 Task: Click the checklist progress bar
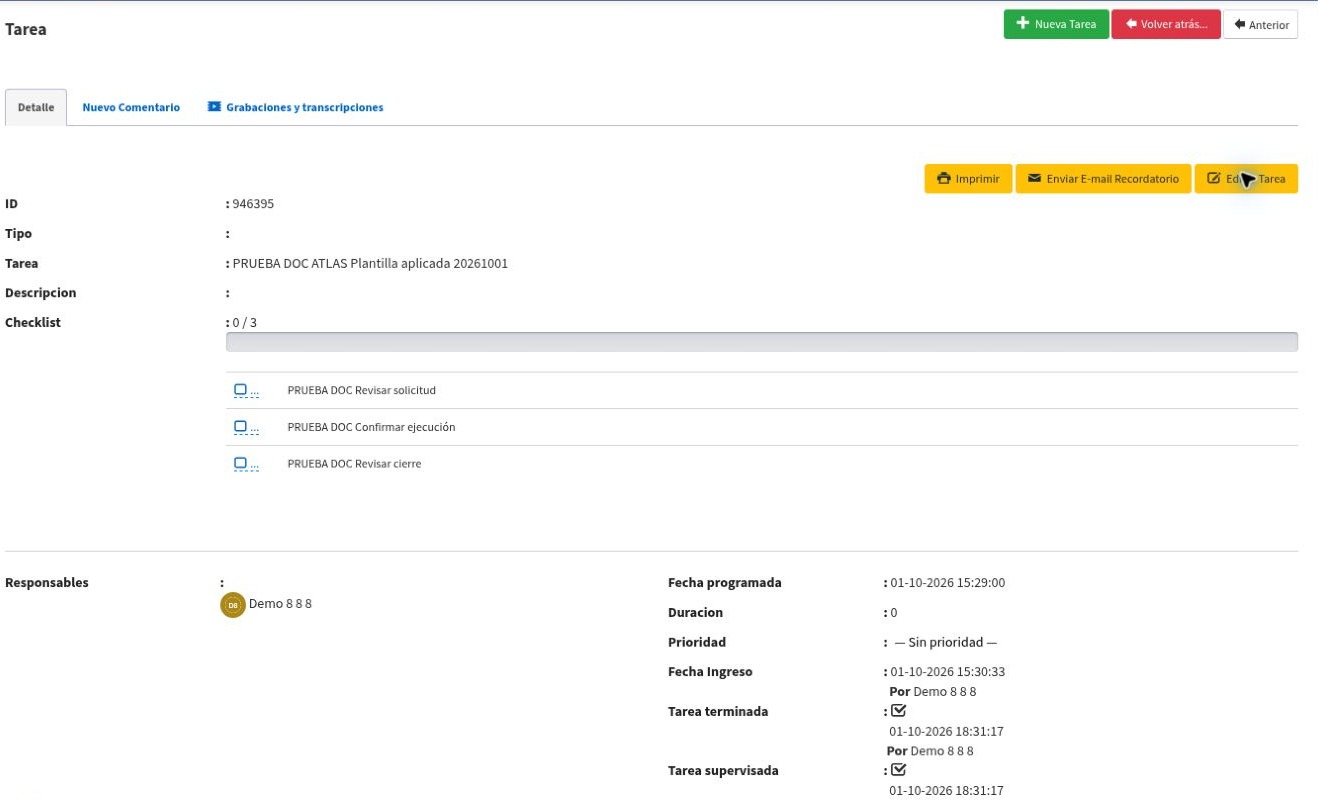point(762,342)
